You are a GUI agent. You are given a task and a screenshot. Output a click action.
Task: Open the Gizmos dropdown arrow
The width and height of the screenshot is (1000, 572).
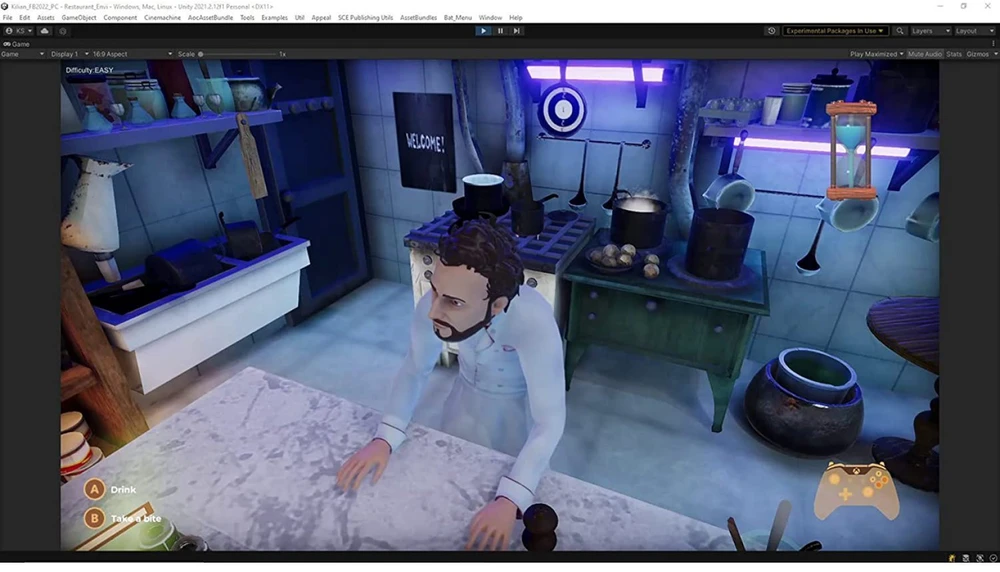click(x=995, y=54)
